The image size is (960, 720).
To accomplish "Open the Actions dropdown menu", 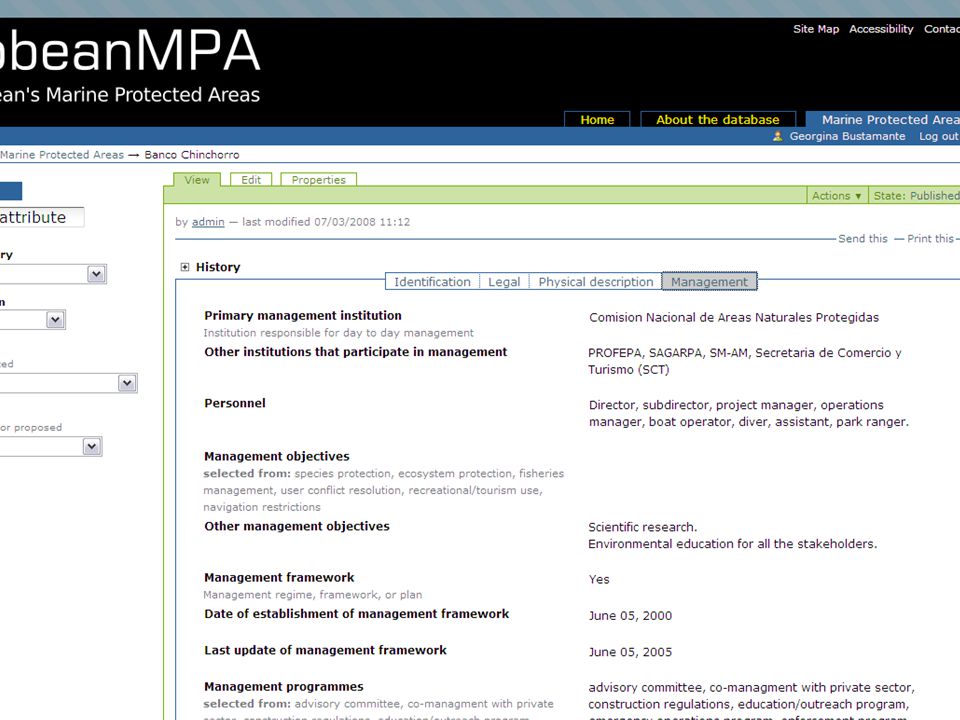I will pos(836,195).
